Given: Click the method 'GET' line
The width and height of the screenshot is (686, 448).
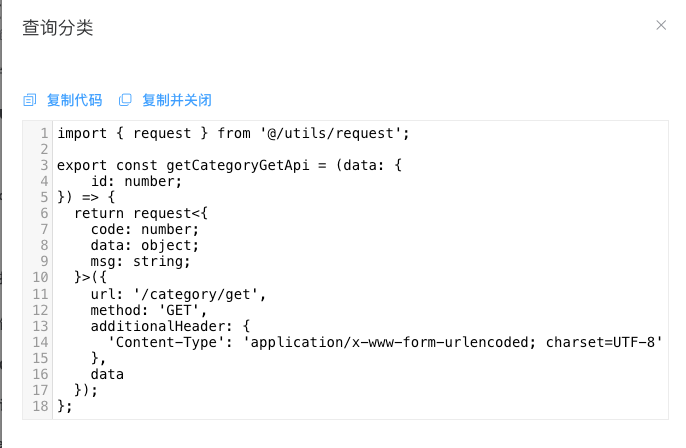Looking at the screenshot, I should (149, 310).
